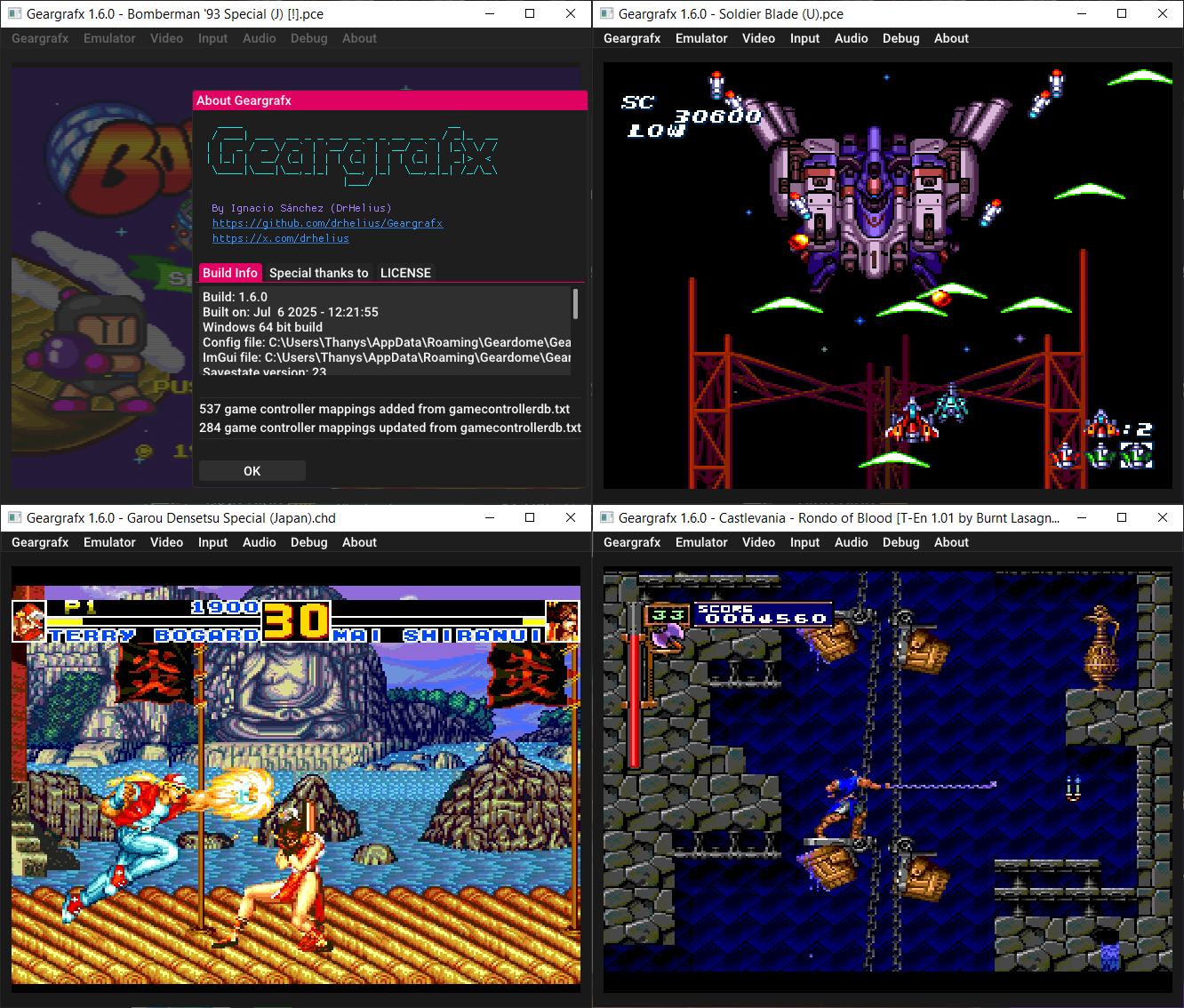Click the Terry Bogard portrait icon
The height and width of the screenshot is (1008, 1184).
tap(28, 621)
